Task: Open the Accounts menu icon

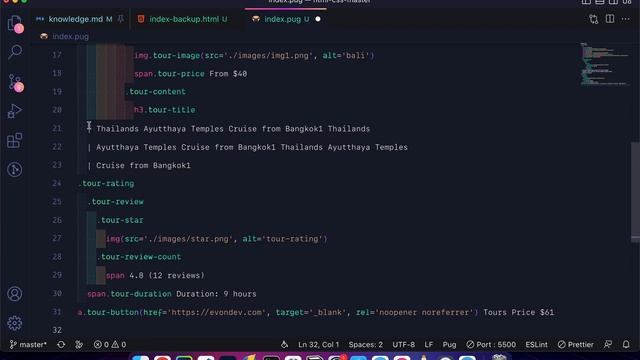Action: click(15, 294)
